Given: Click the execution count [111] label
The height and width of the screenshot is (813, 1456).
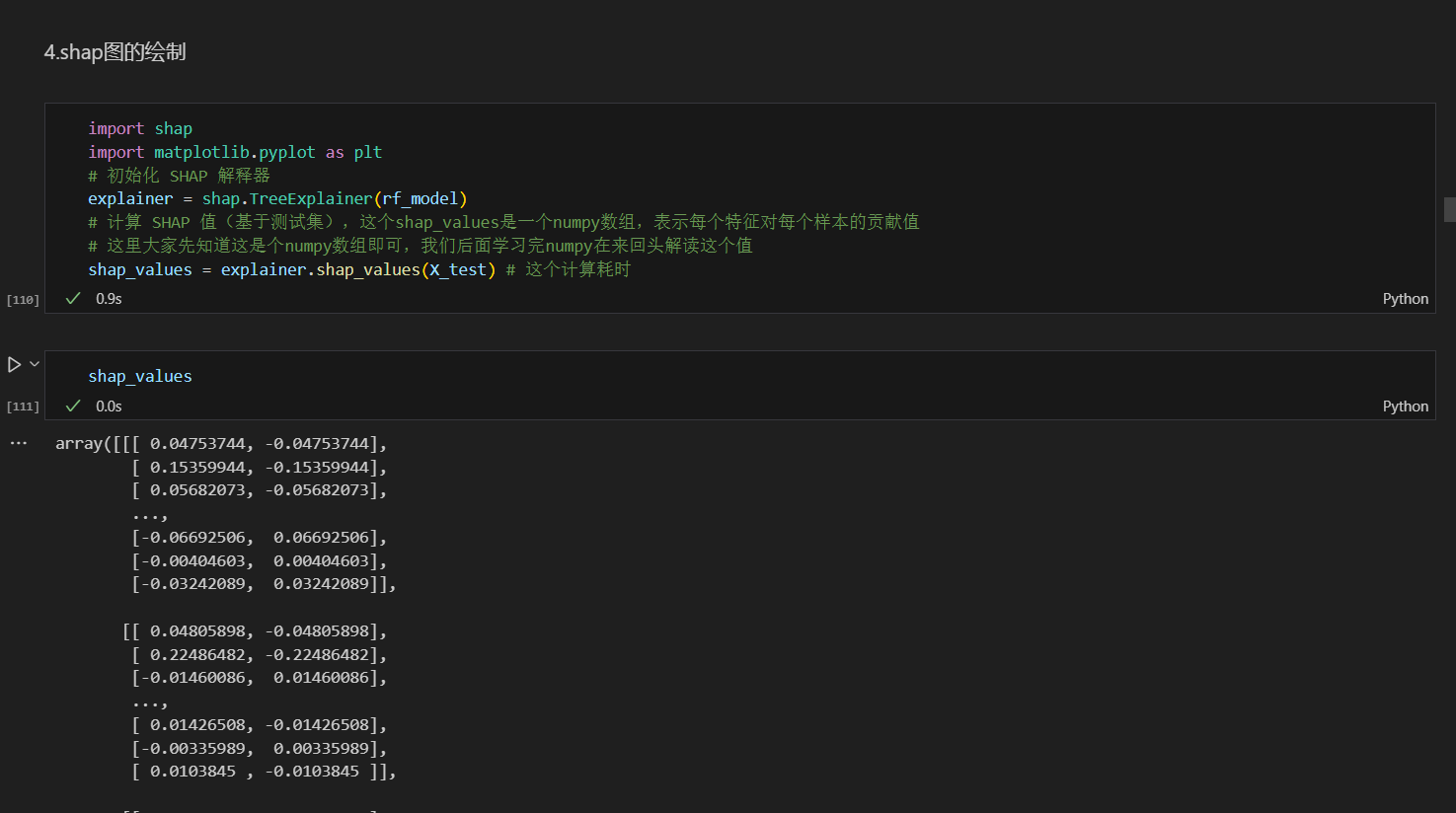Looking at the screenshot, I should (22, 406).
